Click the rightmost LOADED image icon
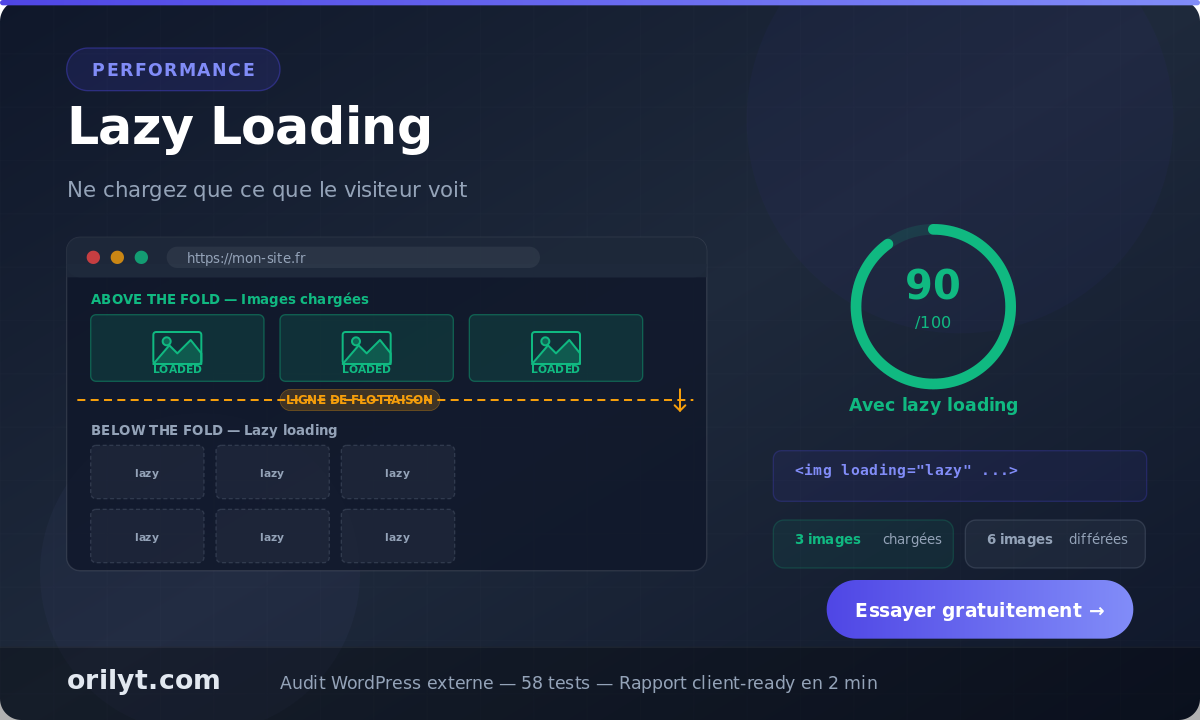This screenshot has width=1200, height=720. 555,348
